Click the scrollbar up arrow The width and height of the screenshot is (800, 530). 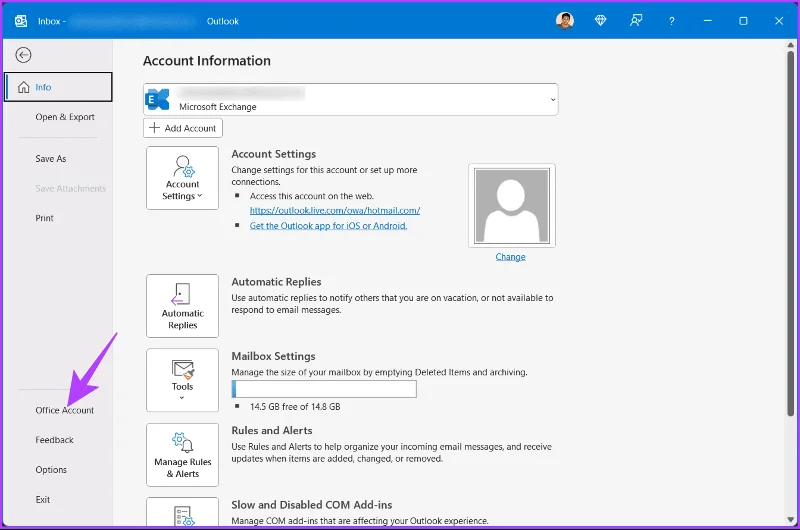(x=790, y=45)
